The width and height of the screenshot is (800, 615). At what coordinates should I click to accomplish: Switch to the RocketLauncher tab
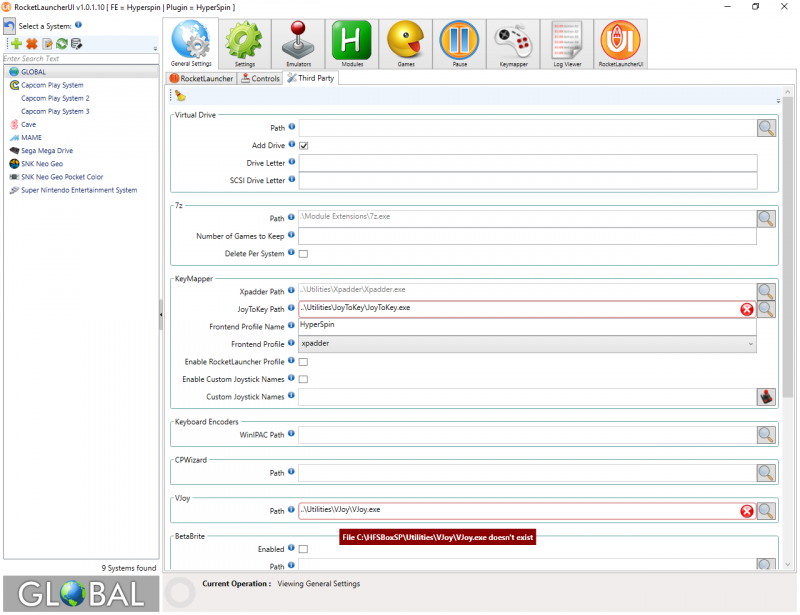(202, 78)
